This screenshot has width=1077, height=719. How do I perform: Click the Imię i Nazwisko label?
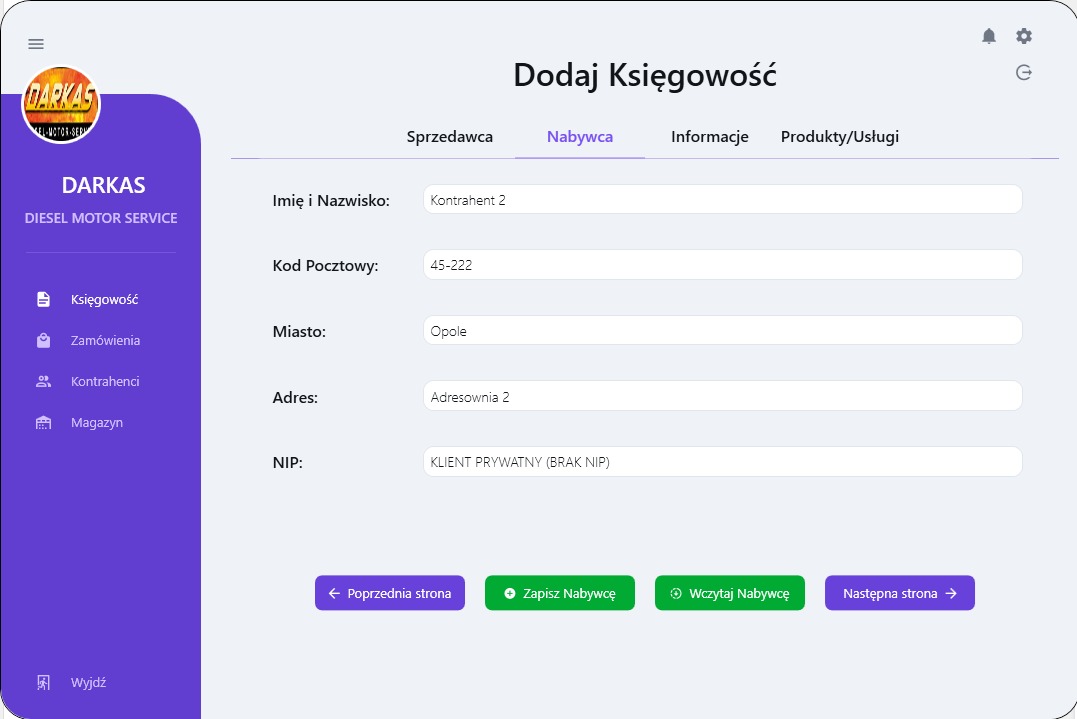tap(331, 201)
